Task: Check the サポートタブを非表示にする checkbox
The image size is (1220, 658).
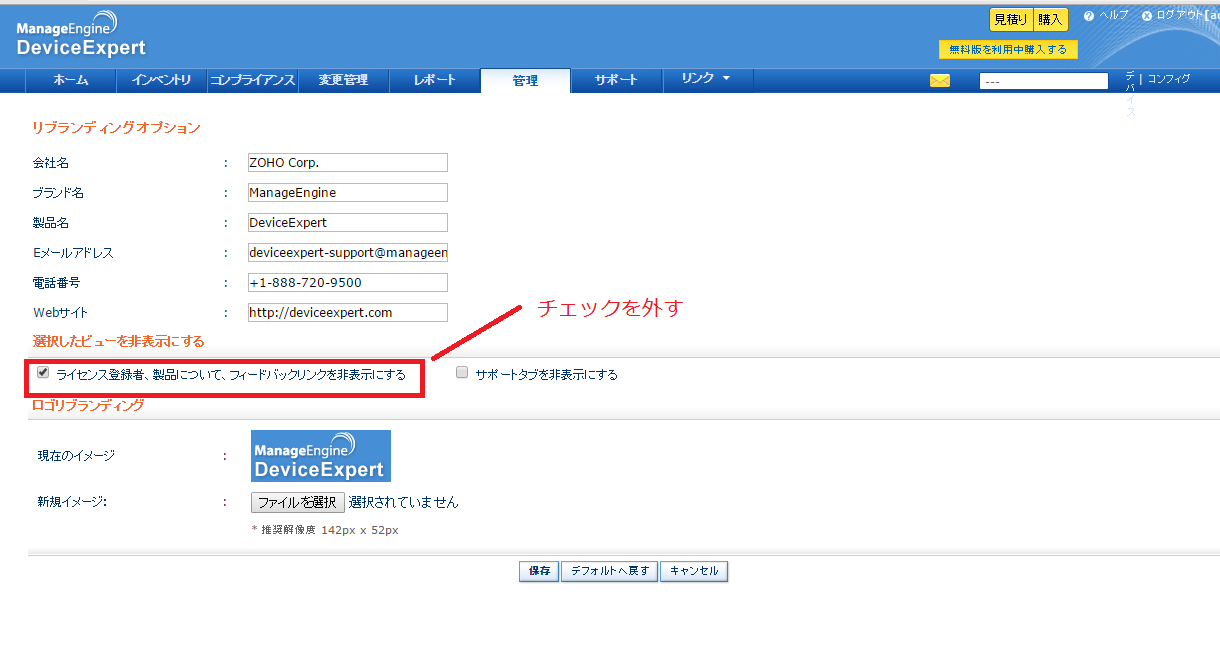Action: tap(462, 373)
